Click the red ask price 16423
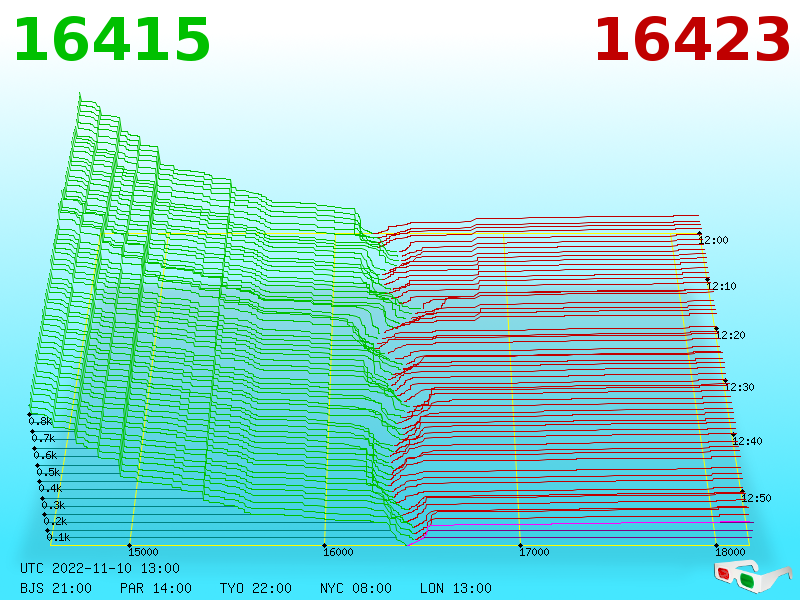The height and width of the screenshot is (600, 800). [692, 39]
